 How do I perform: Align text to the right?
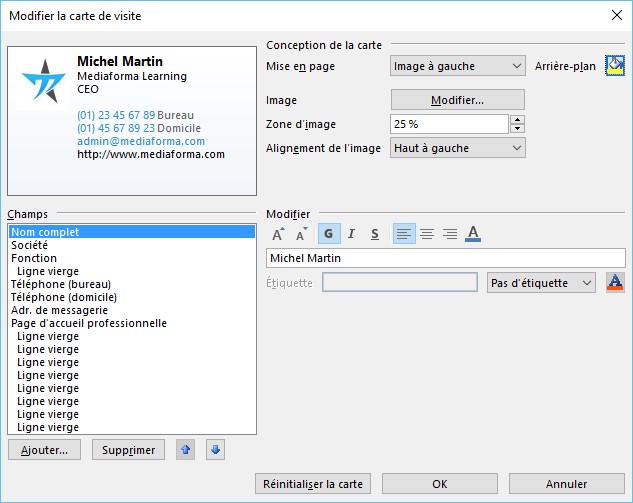[x=450, y=234]
